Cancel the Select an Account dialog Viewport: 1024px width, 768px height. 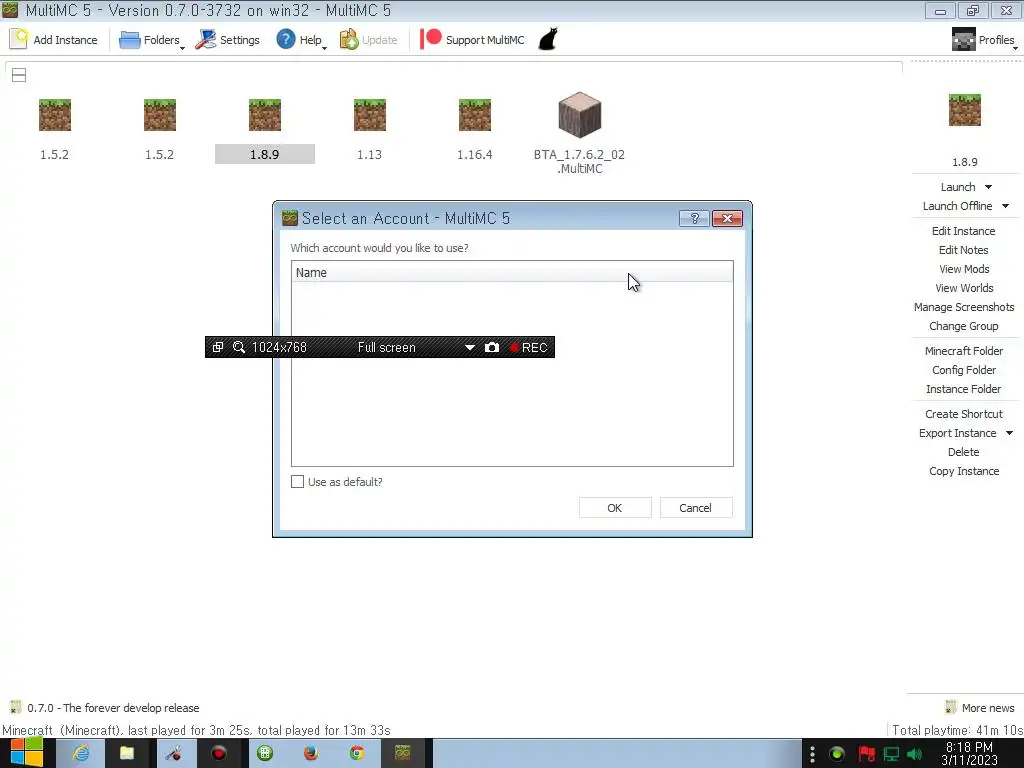[x=696, y=507]
